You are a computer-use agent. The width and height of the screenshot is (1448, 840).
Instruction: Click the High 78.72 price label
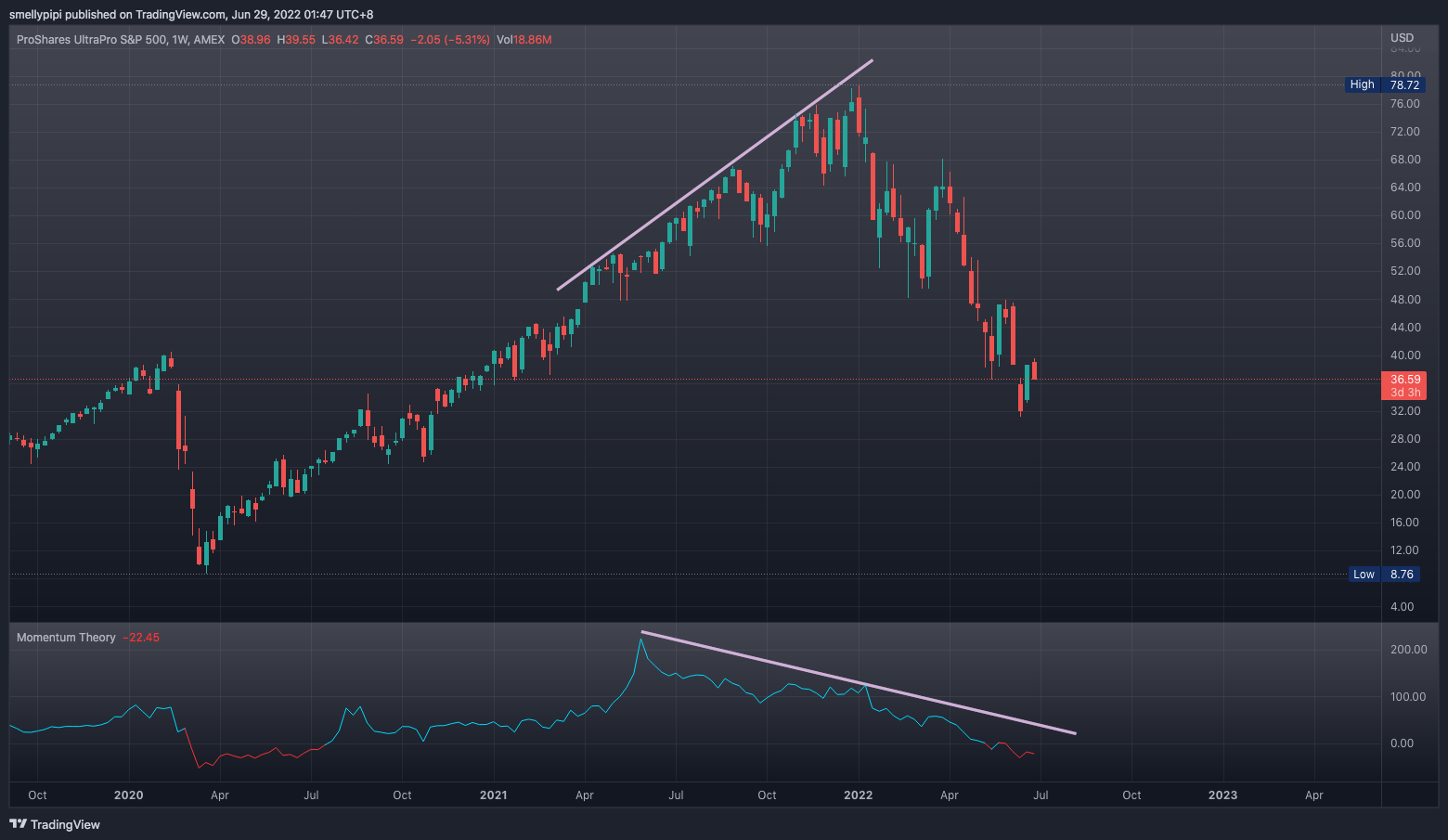pos(1385,84)
